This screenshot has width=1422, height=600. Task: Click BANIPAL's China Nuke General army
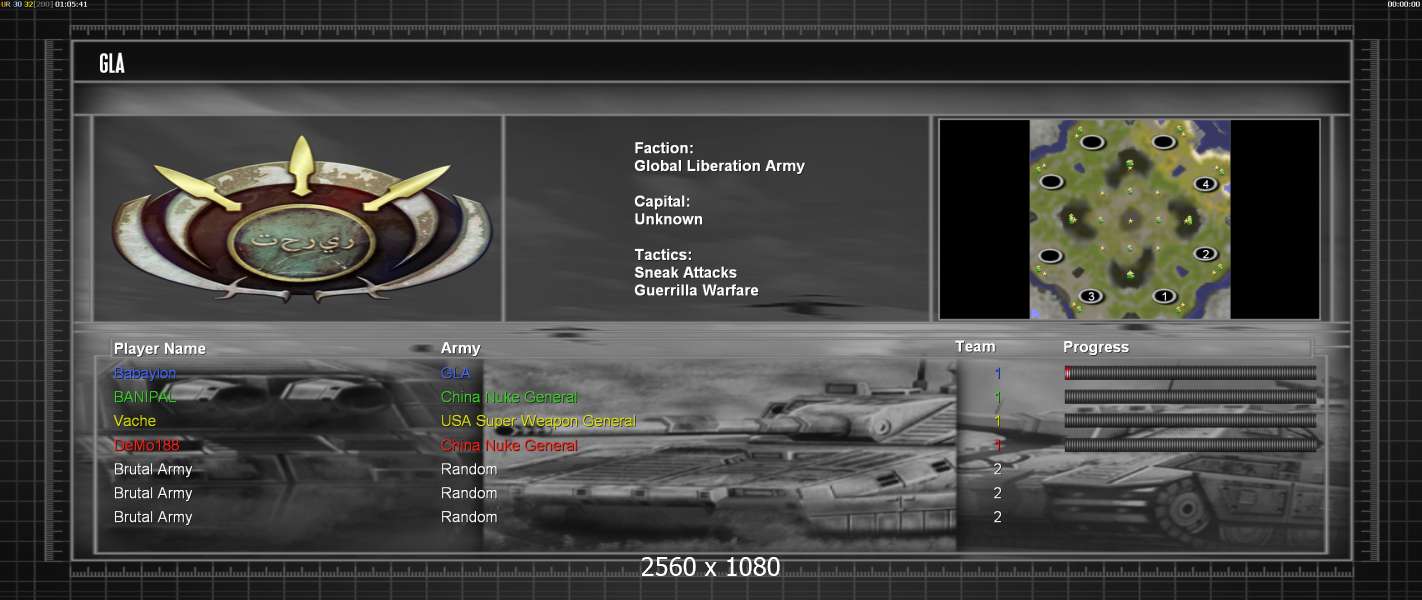pos(509,397)
